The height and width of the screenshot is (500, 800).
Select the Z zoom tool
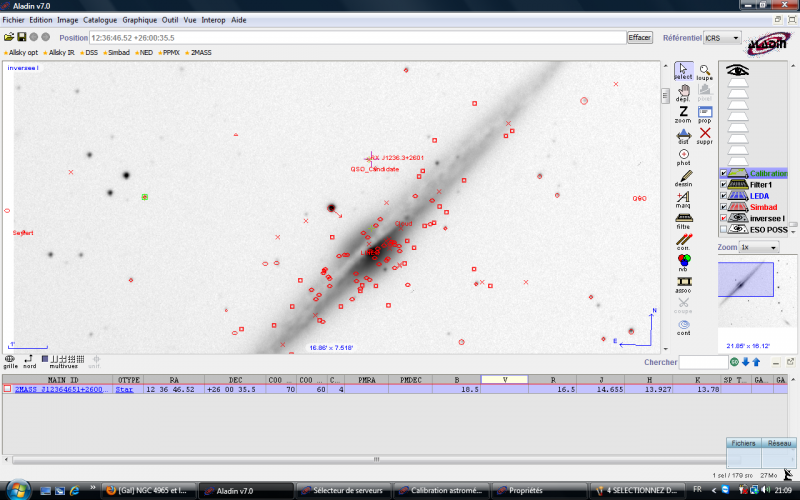[x=683, y=115]
